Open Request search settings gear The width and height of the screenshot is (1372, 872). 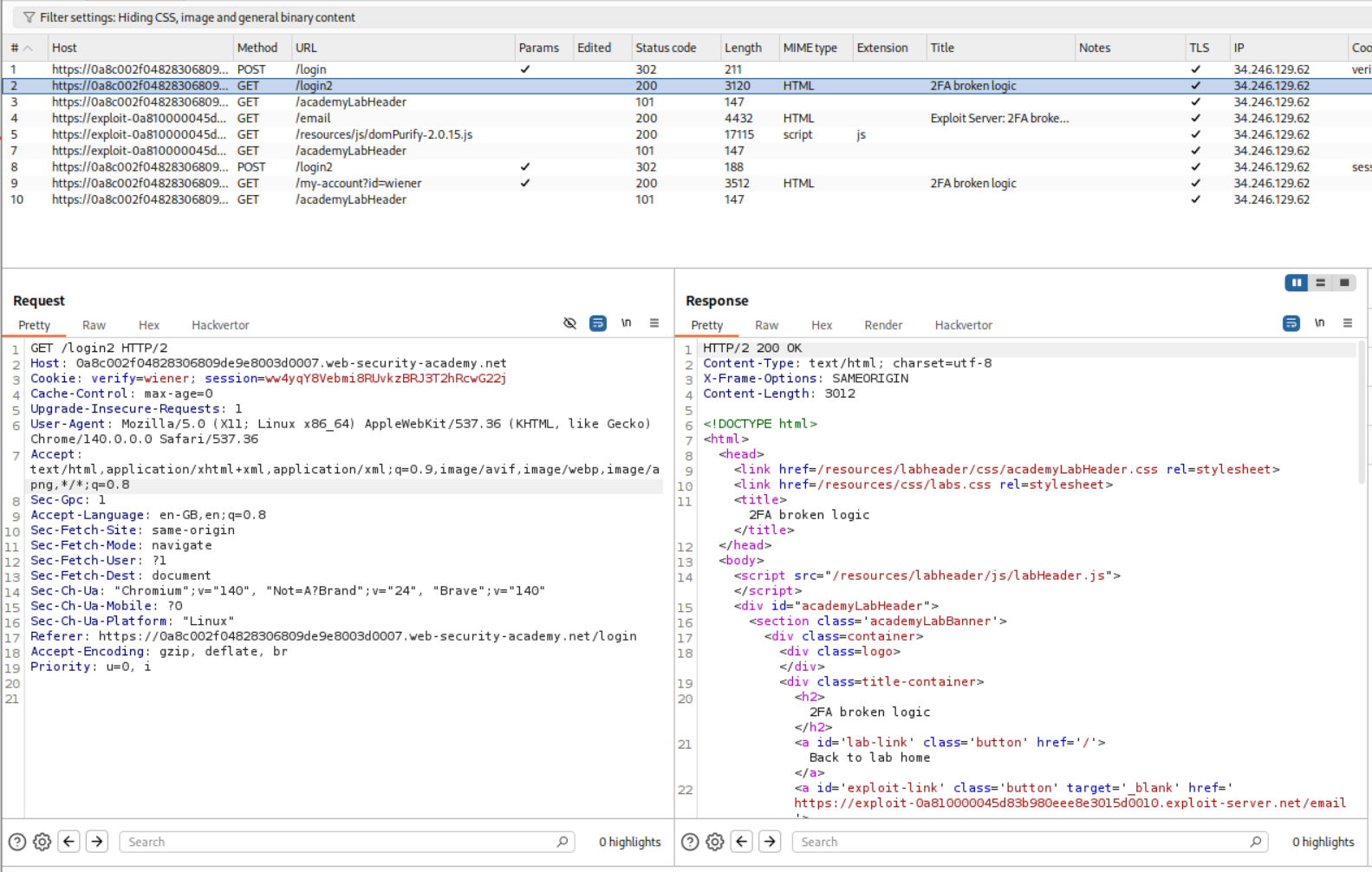click(x=42, y=842)
